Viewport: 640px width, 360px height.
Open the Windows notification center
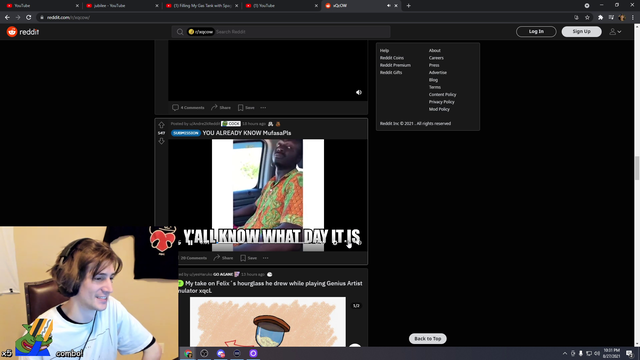pyautogui.click(x=629, y=353)
